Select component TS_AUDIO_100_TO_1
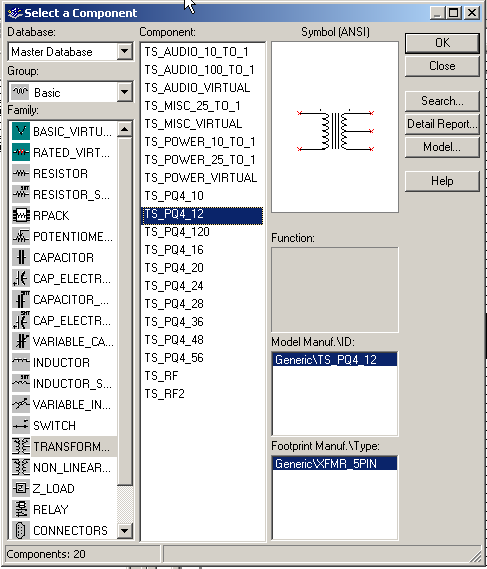 199,70
